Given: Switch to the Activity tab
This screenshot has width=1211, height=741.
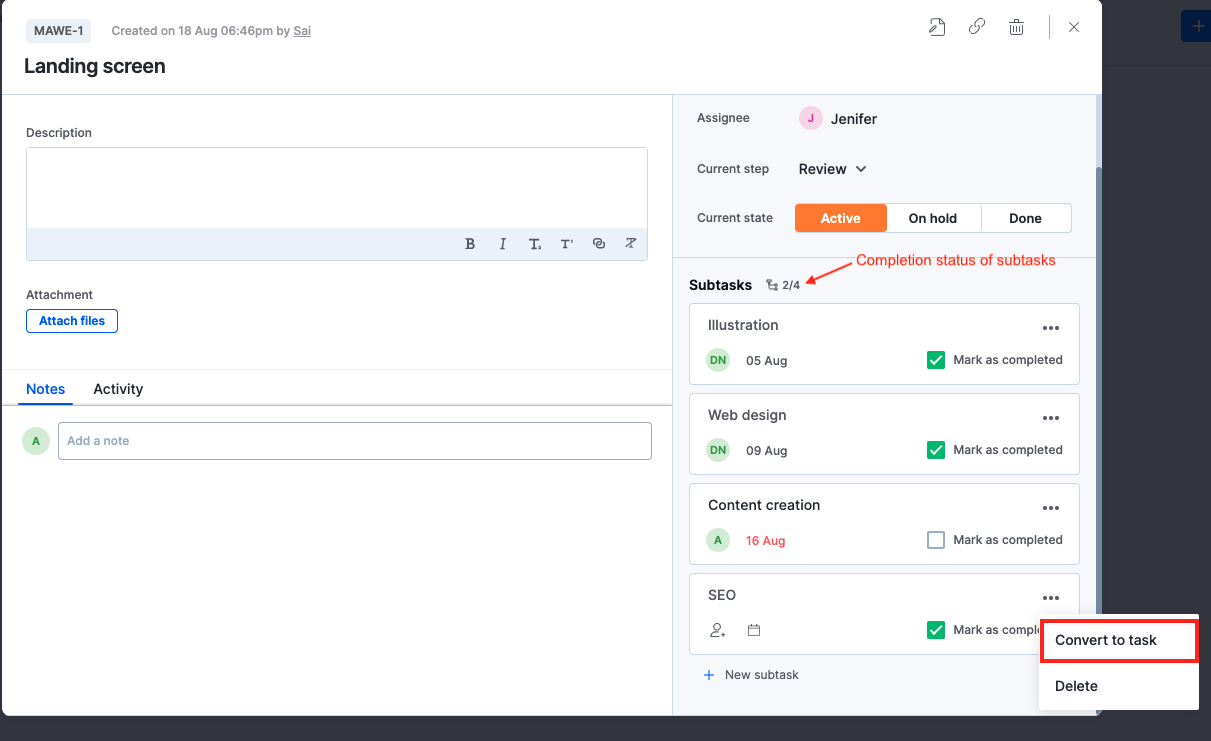Looking at the screenshot, I should tap(118, 389).
